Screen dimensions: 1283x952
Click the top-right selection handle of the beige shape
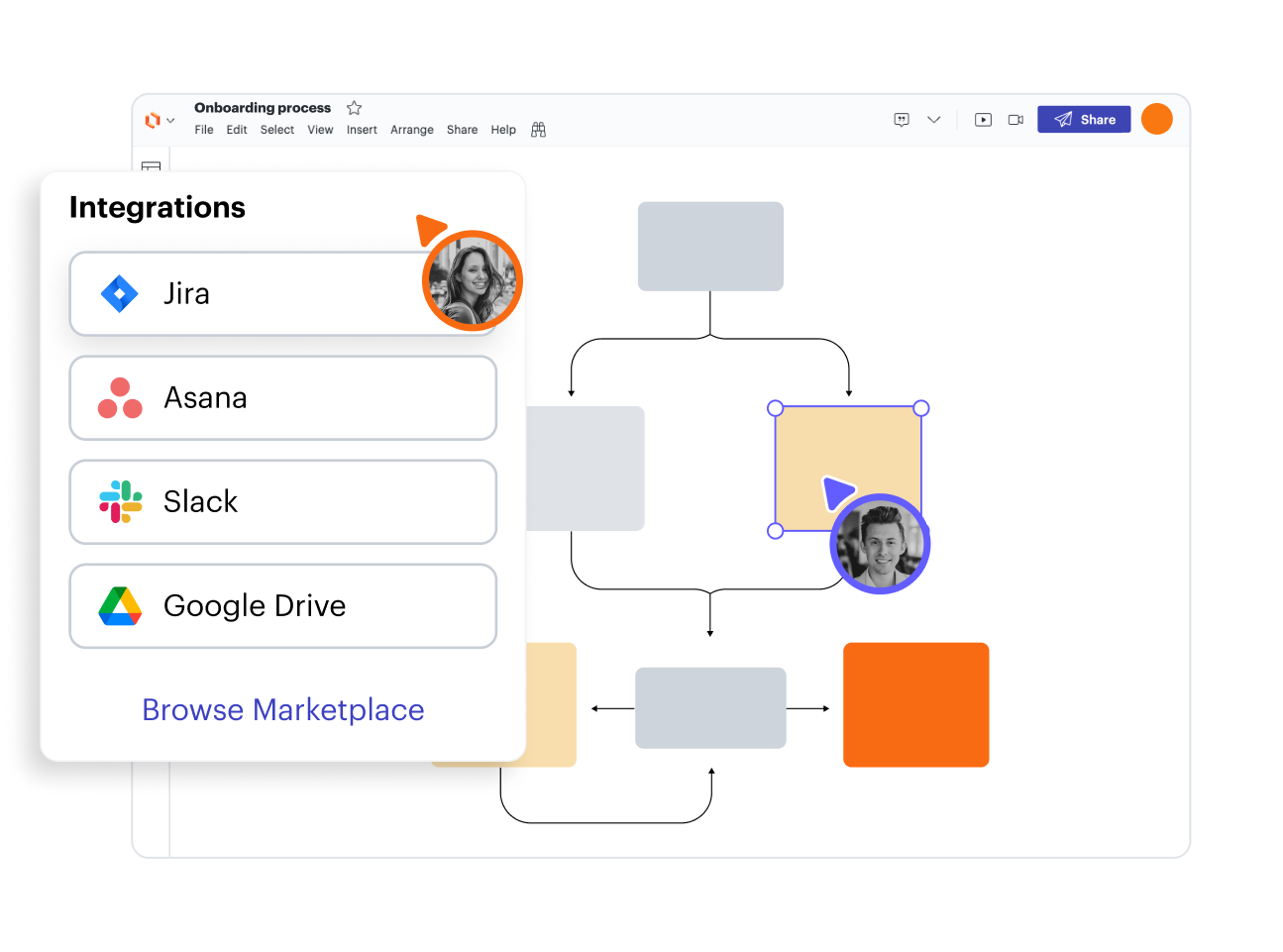point(921,408)
